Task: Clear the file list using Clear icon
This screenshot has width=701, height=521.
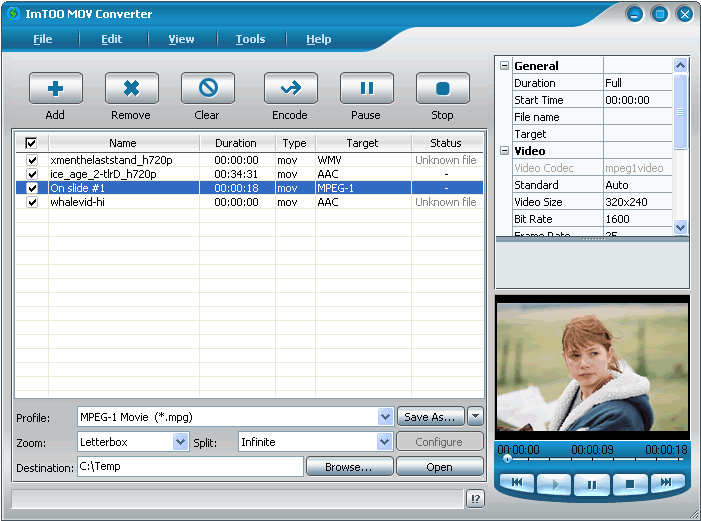Action: click(x=207, y=89)
